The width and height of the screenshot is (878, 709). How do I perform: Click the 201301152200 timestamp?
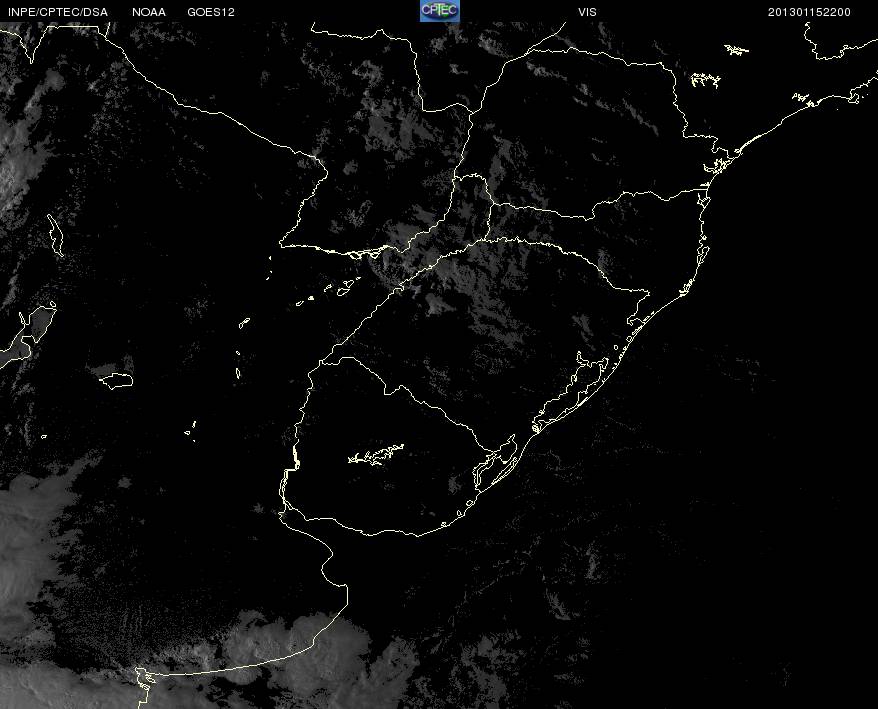809,12
